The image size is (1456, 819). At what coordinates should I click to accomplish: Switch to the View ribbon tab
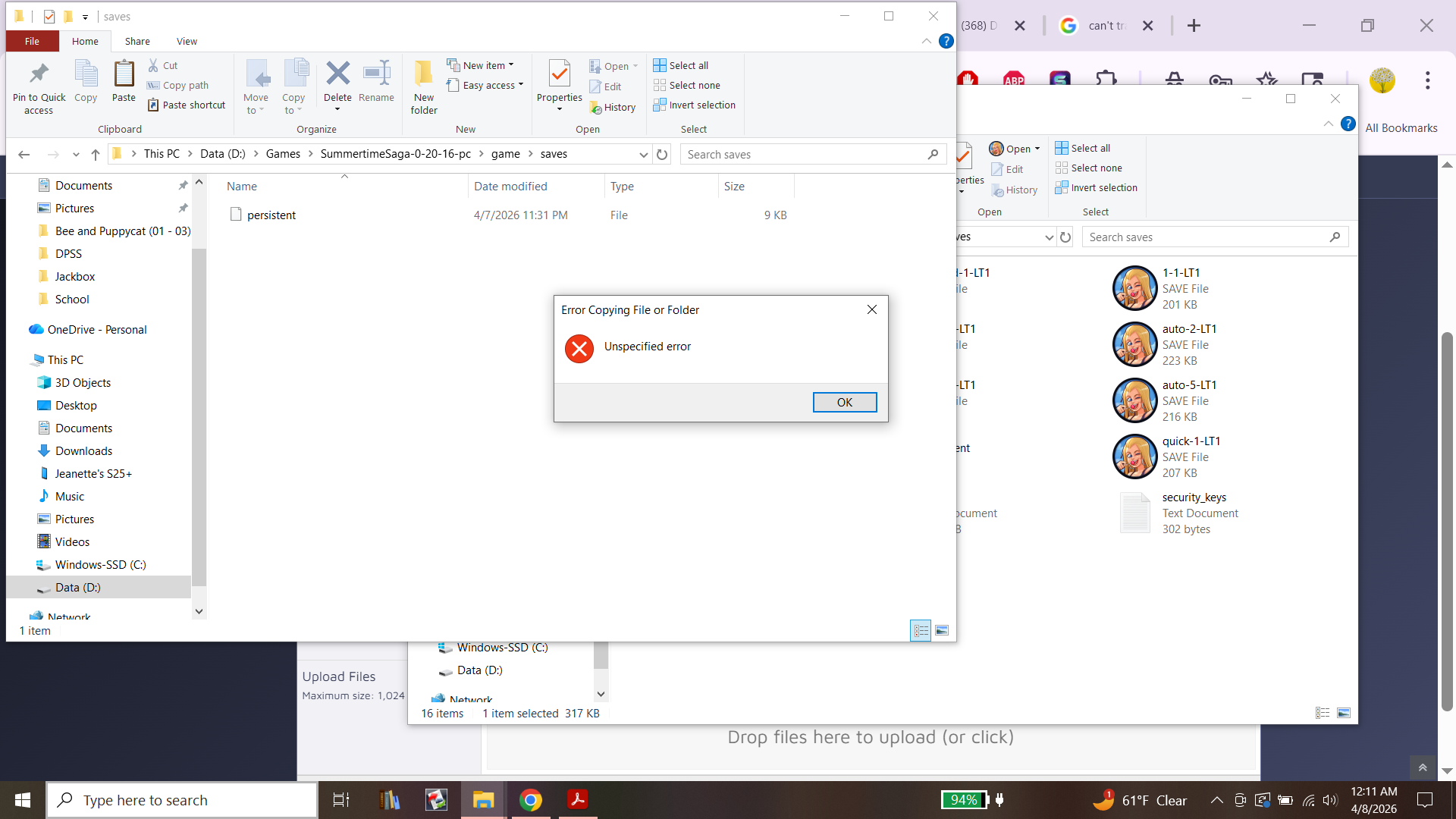187,42
